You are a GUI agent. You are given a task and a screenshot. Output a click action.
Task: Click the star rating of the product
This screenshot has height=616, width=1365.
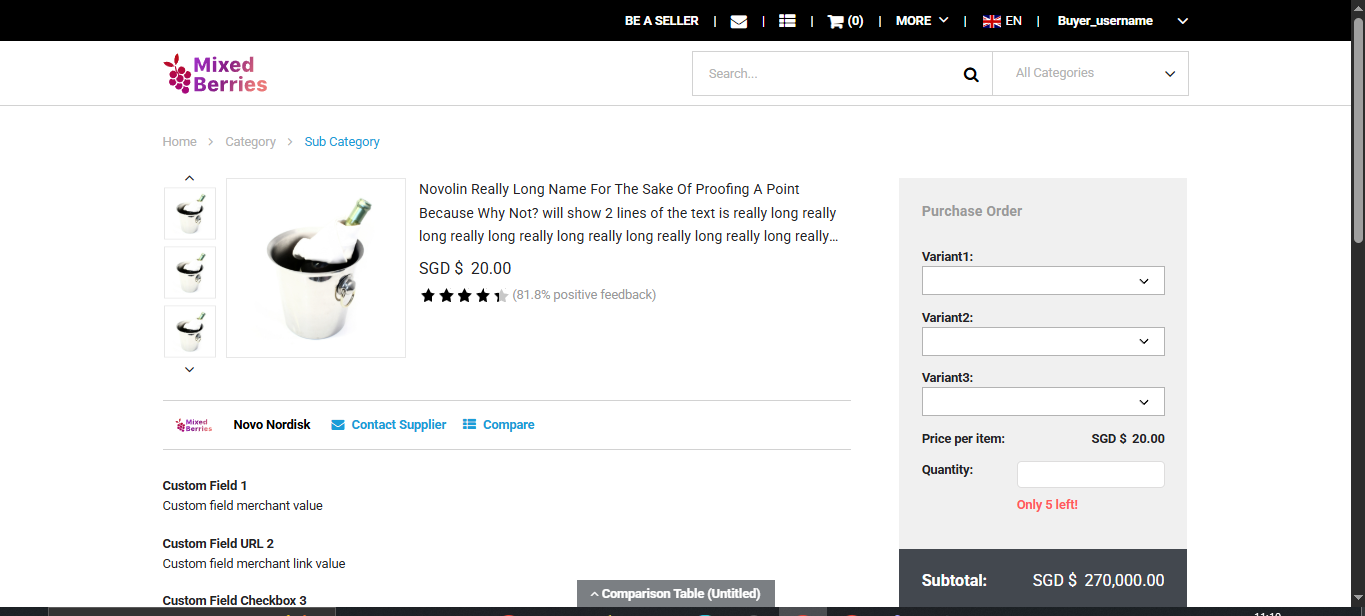464,295
